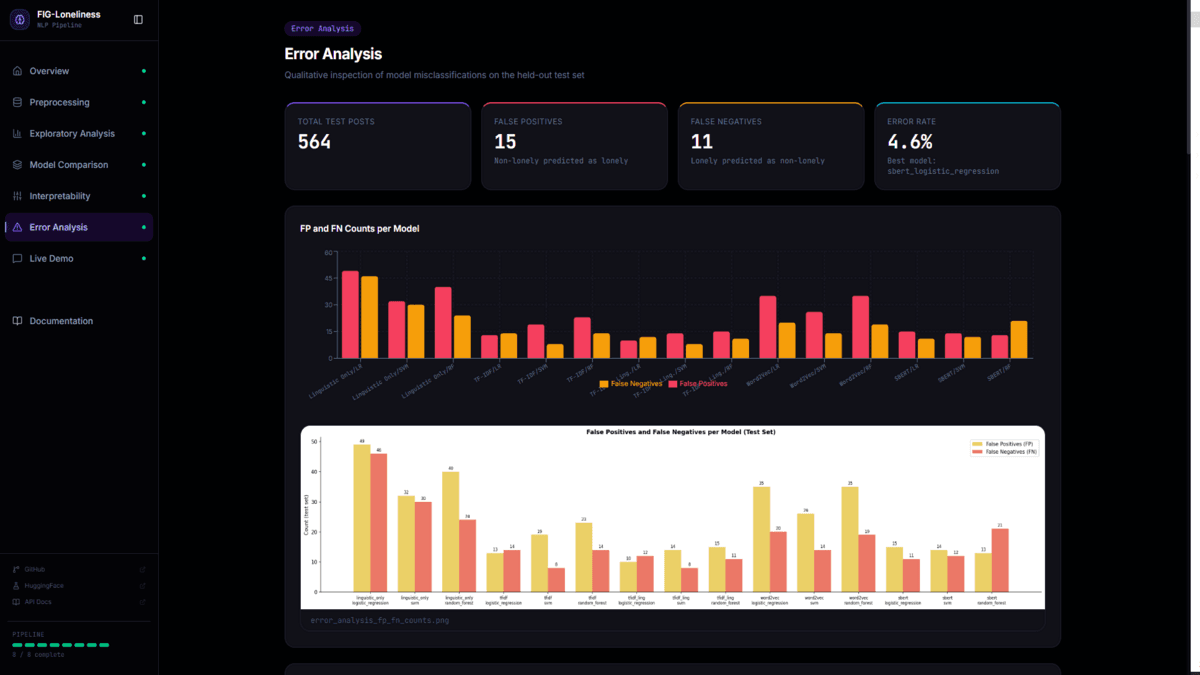
Task: Toggle the False Positives legend entry
Action: [x=698, y=384]
